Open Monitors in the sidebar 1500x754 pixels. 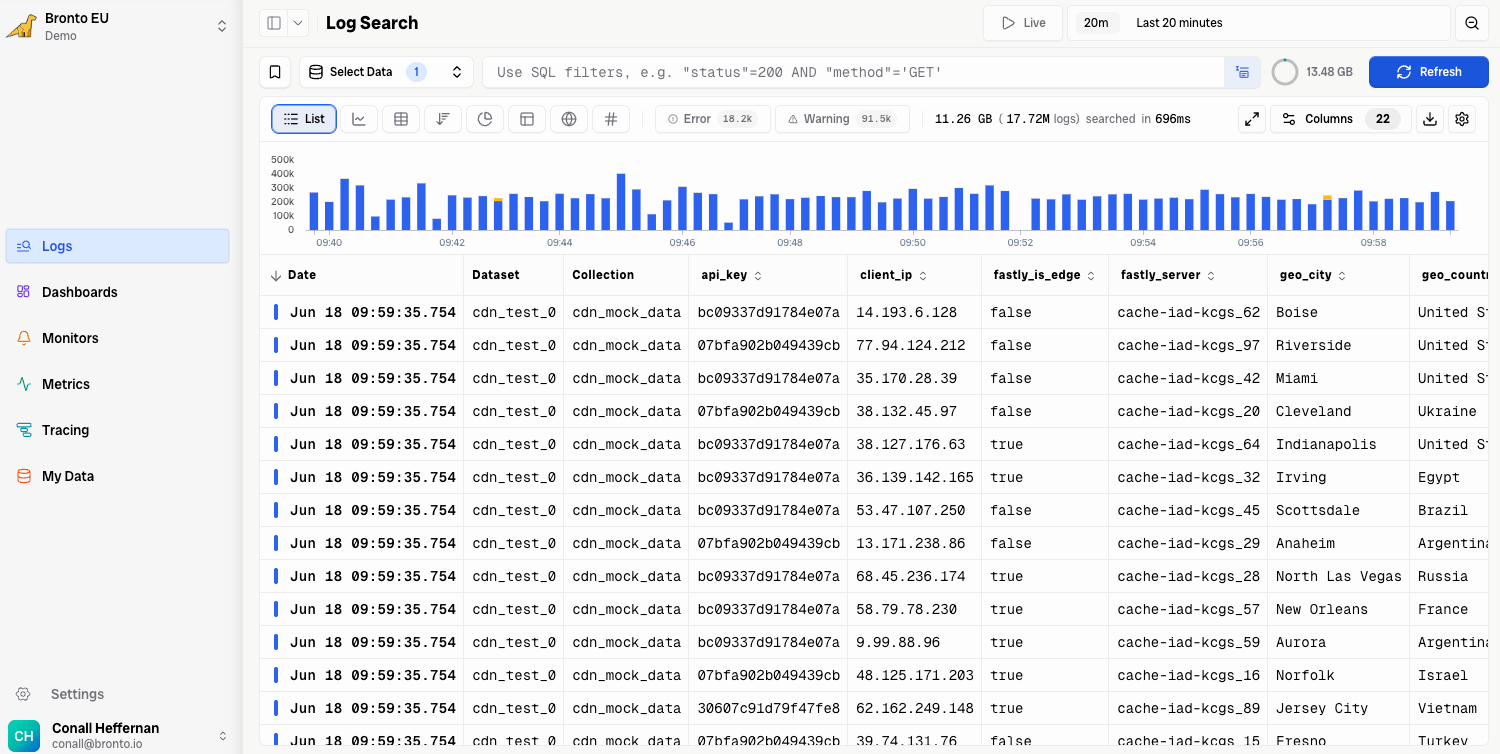pos(118,338)
